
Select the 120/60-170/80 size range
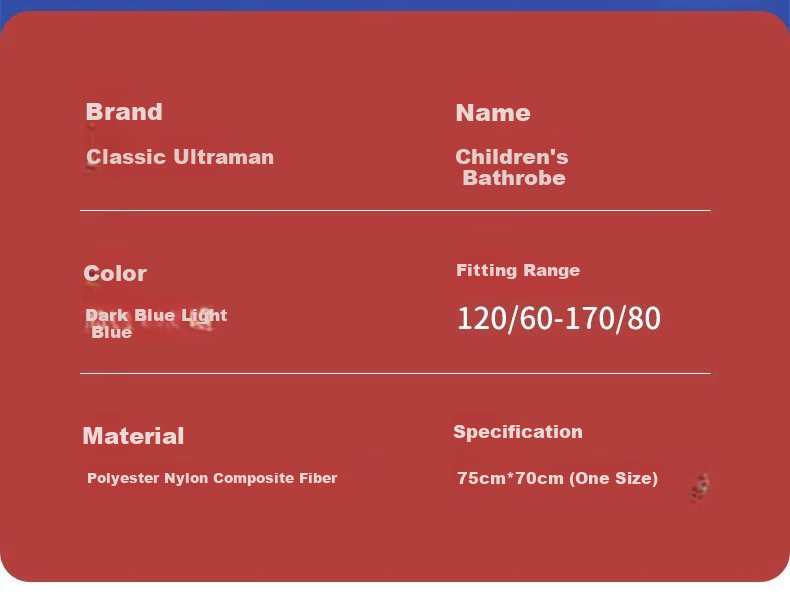click(558, 318)
